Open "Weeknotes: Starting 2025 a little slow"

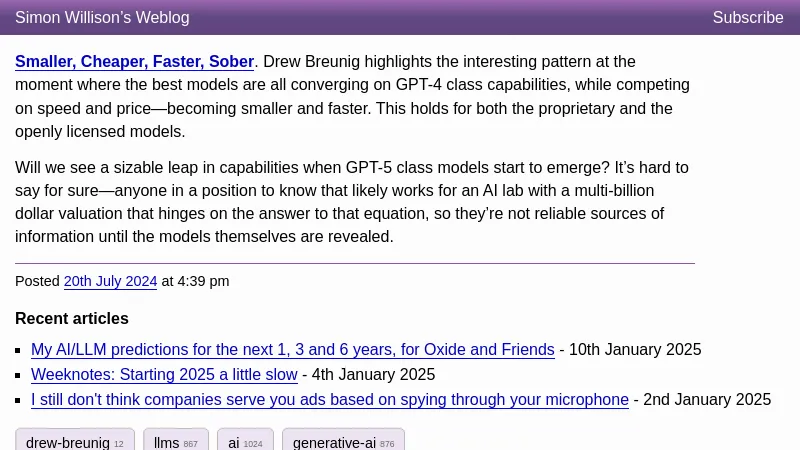pyautogui.click(x=164, y=375)
